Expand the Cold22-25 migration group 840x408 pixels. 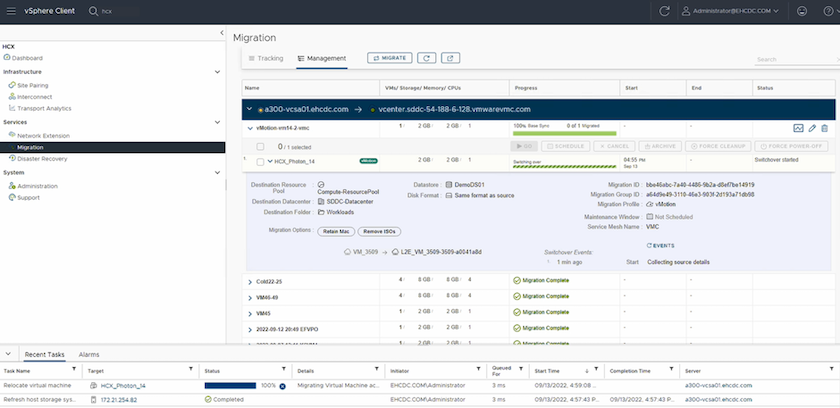click(x=250, y=281)
